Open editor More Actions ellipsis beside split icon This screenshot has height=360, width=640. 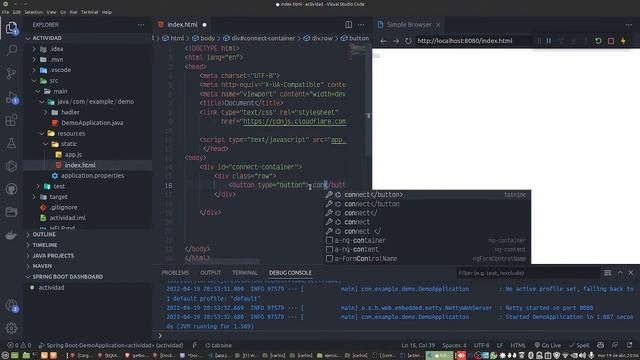[x=361, y=24]
